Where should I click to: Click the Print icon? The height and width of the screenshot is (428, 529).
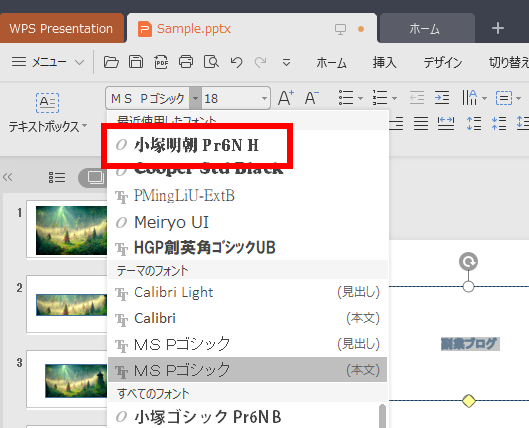coord(186,62)
